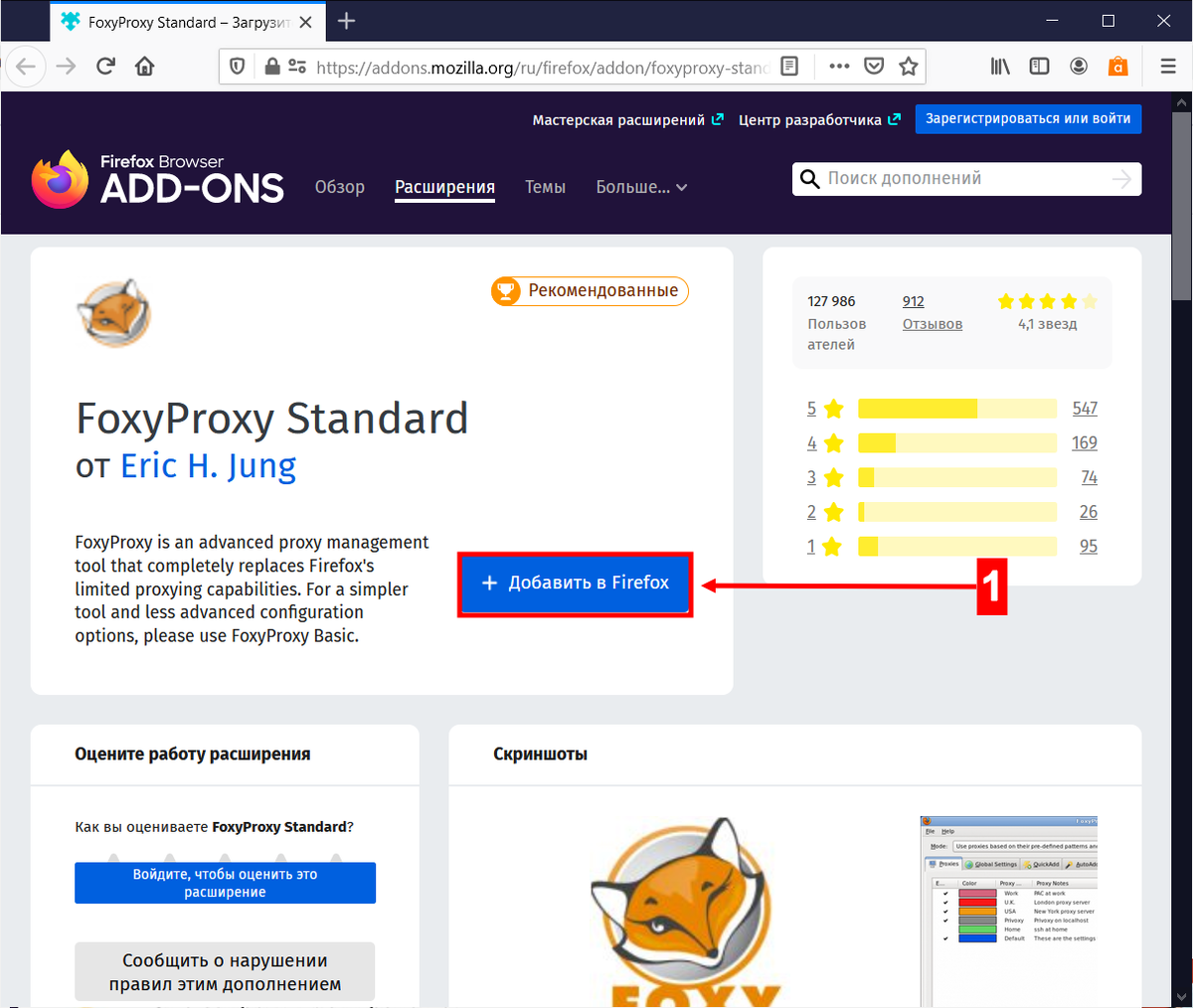
Task: Click the Firefox Browser ADD-ONS logo
Action: pyautogui.click(x=158, y=179)
